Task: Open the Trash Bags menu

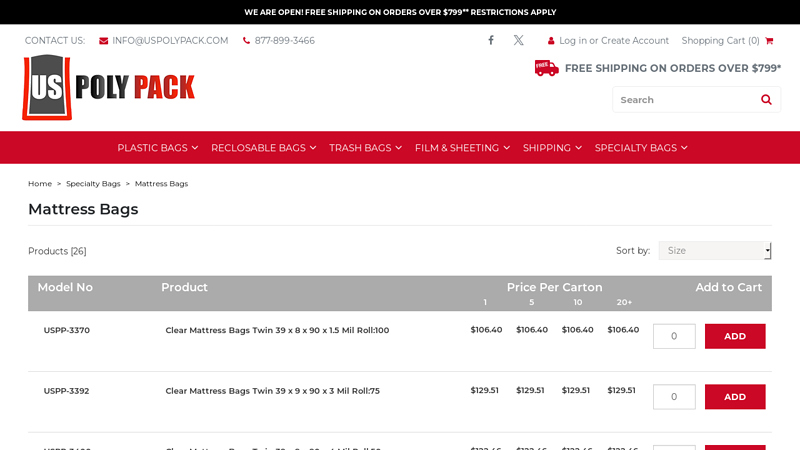Action: pyautogui.click(x=365, y=148)
